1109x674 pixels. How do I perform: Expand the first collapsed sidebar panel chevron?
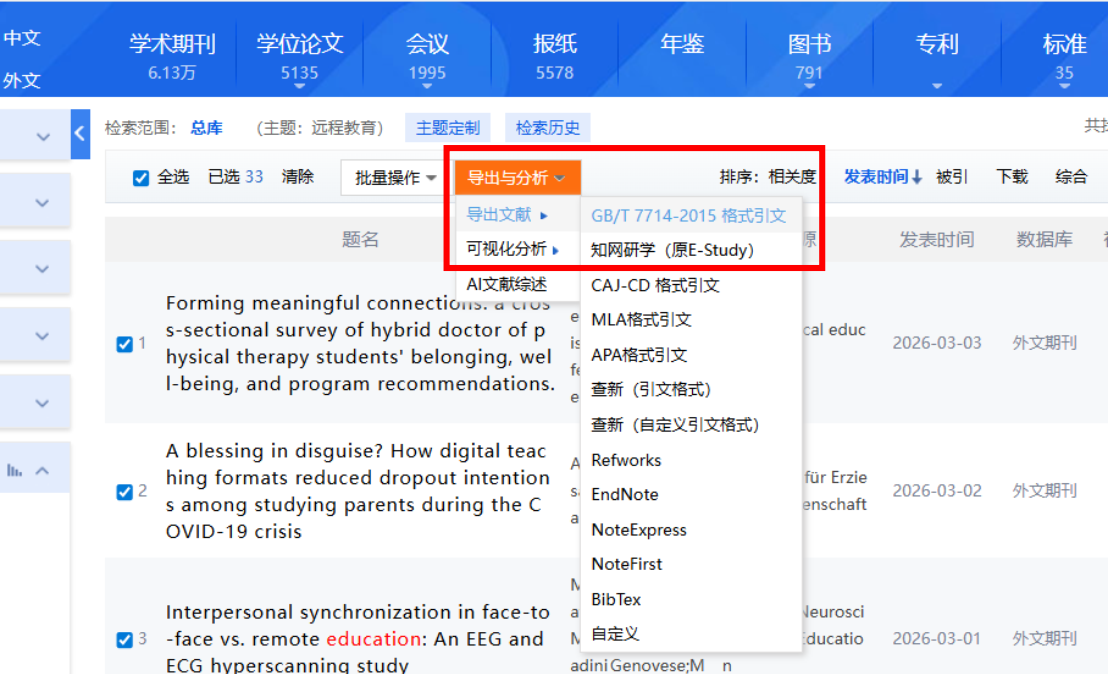click(43, 137)
